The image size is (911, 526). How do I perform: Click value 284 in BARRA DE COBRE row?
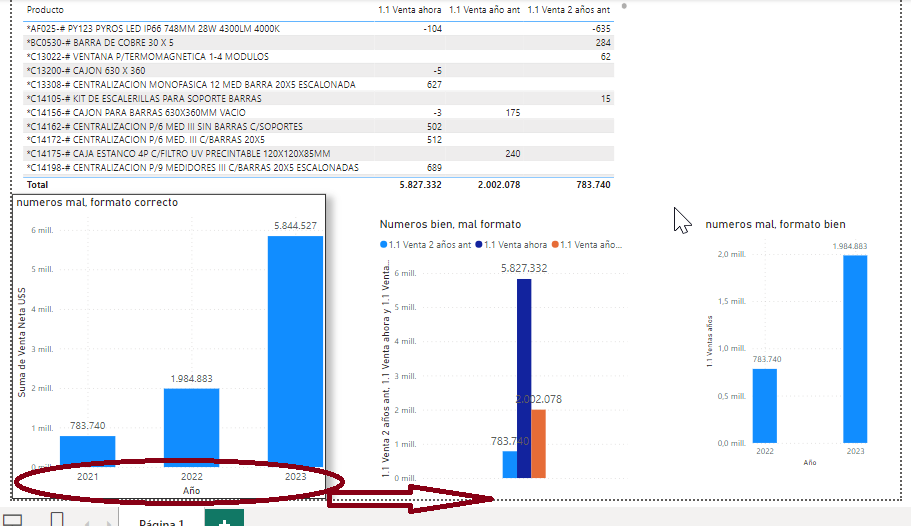(x=603, y=42)
